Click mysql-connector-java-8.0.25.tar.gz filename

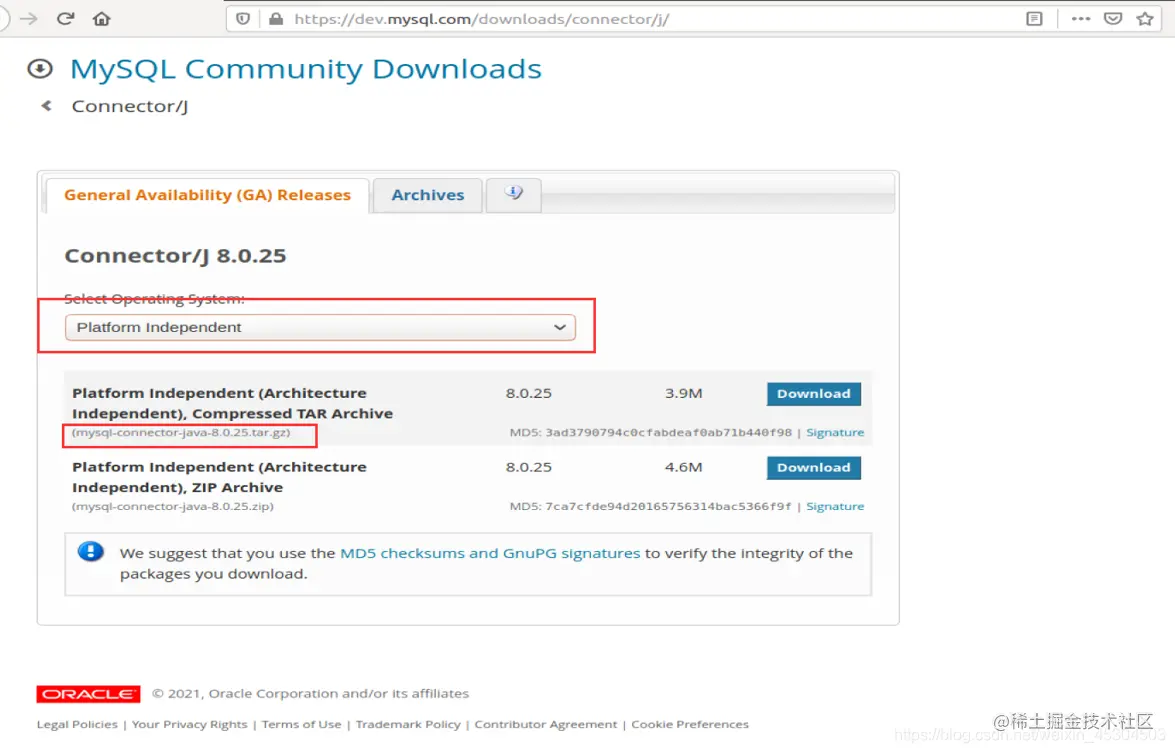(181, 432)
